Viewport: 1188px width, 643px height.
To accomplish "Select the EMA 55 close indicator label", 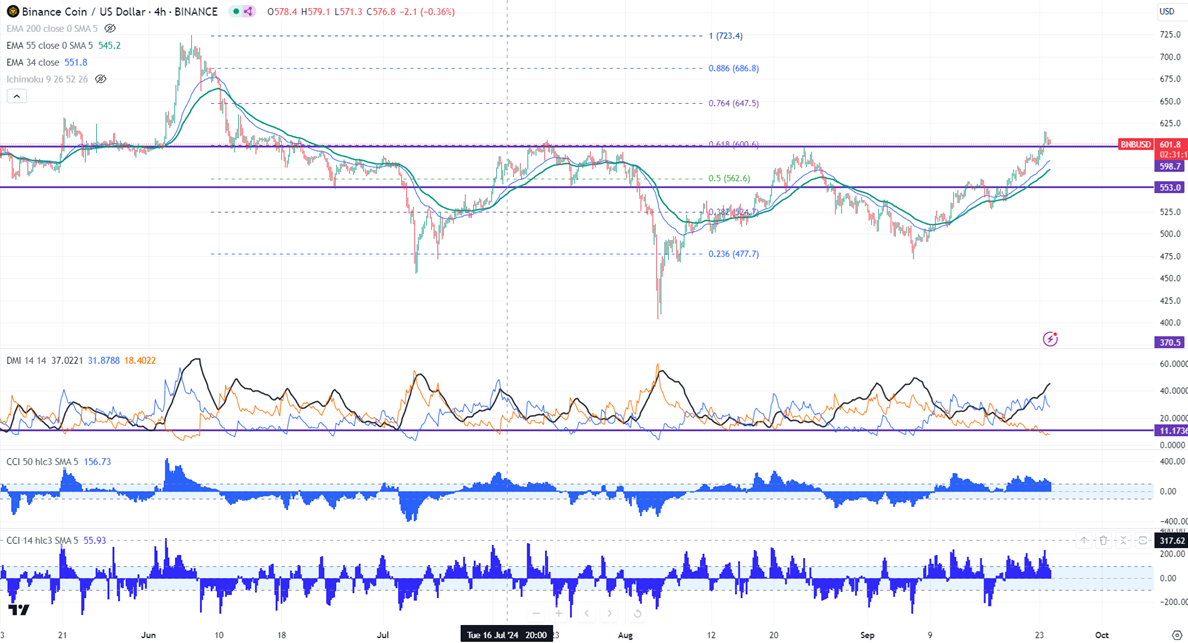I will point(50,45).
